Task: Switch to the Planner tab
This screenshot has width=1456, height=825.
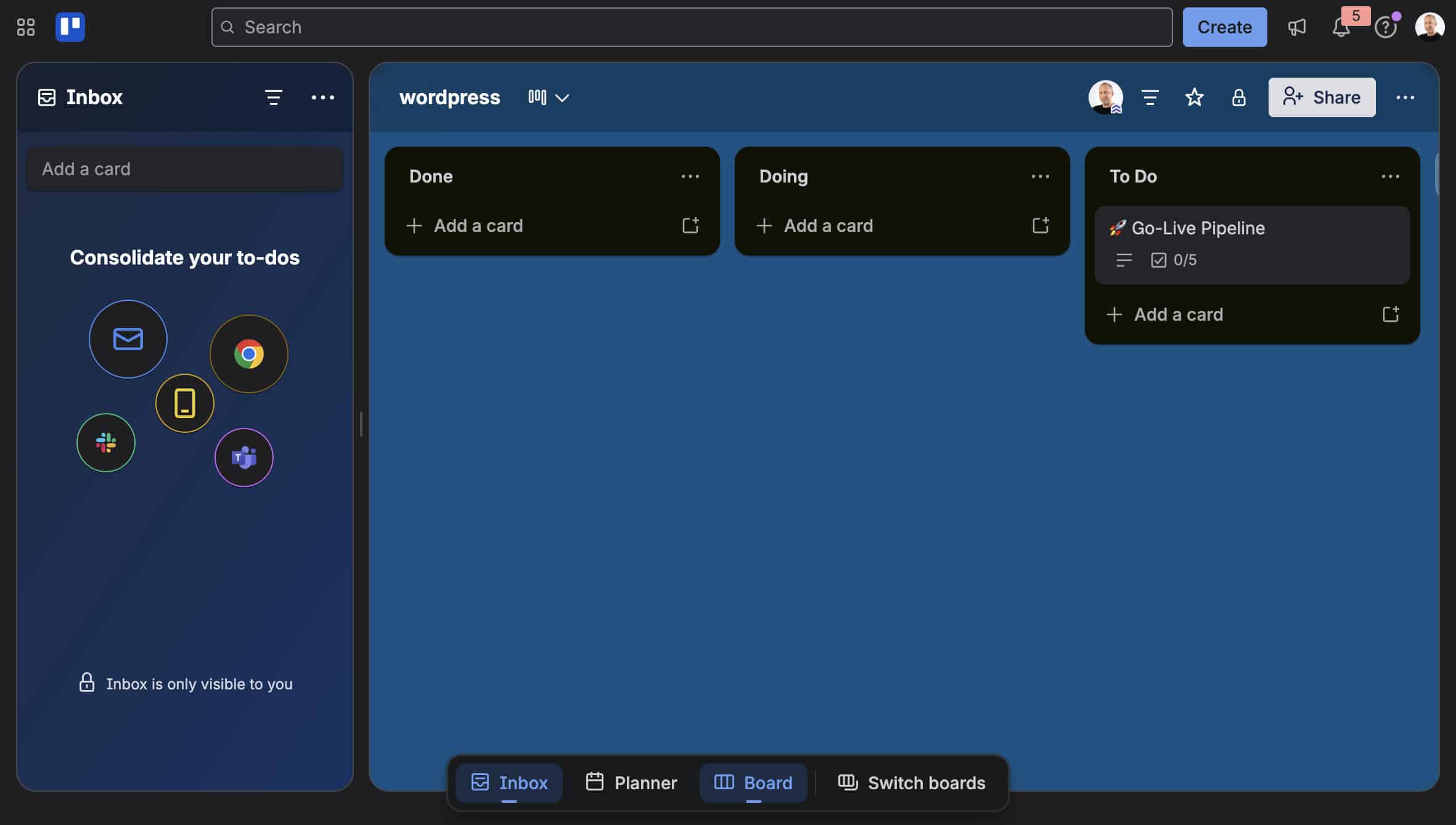Action: click(631, 782)
